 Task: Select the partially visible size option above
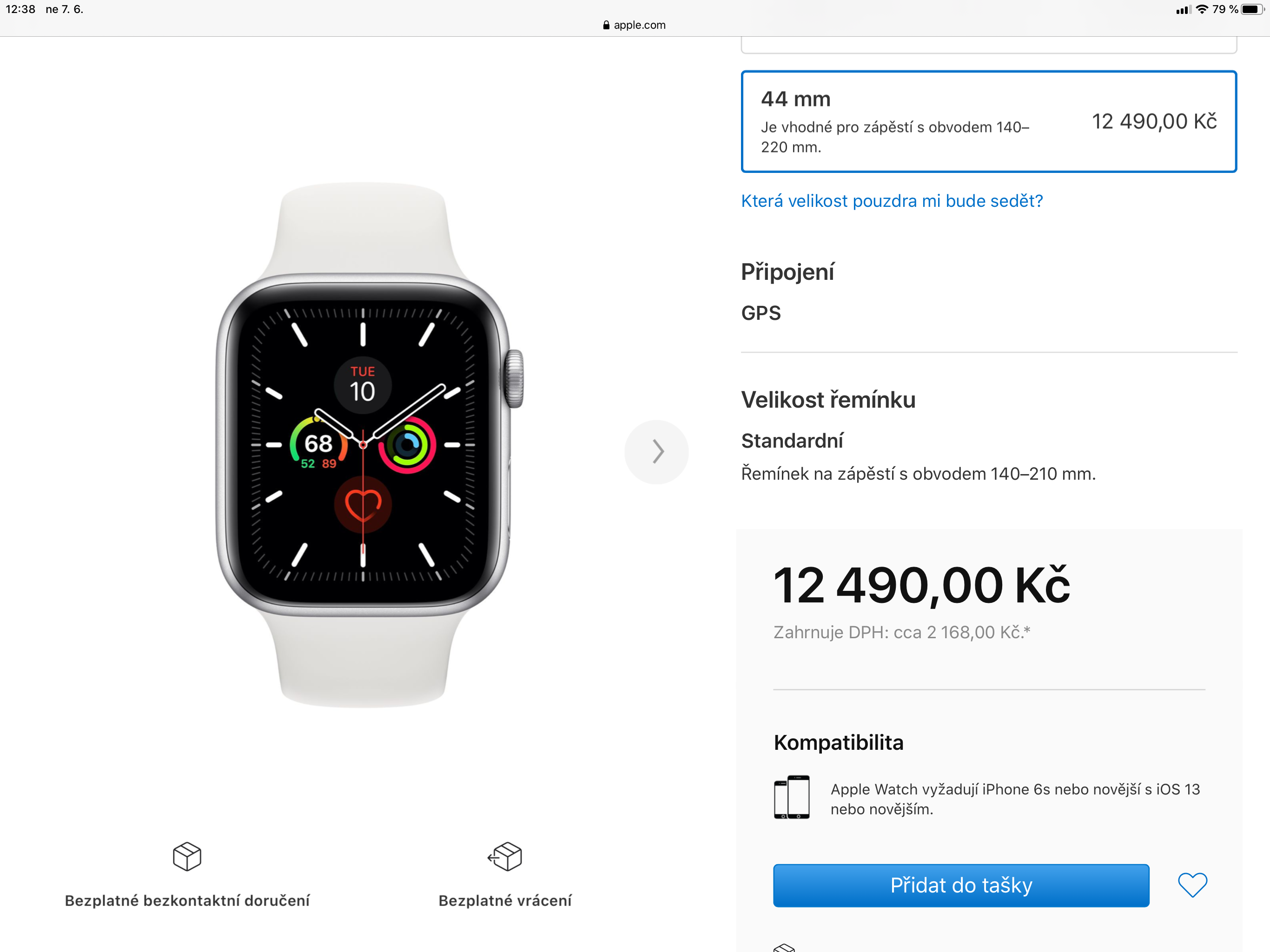tap(989, 45)
